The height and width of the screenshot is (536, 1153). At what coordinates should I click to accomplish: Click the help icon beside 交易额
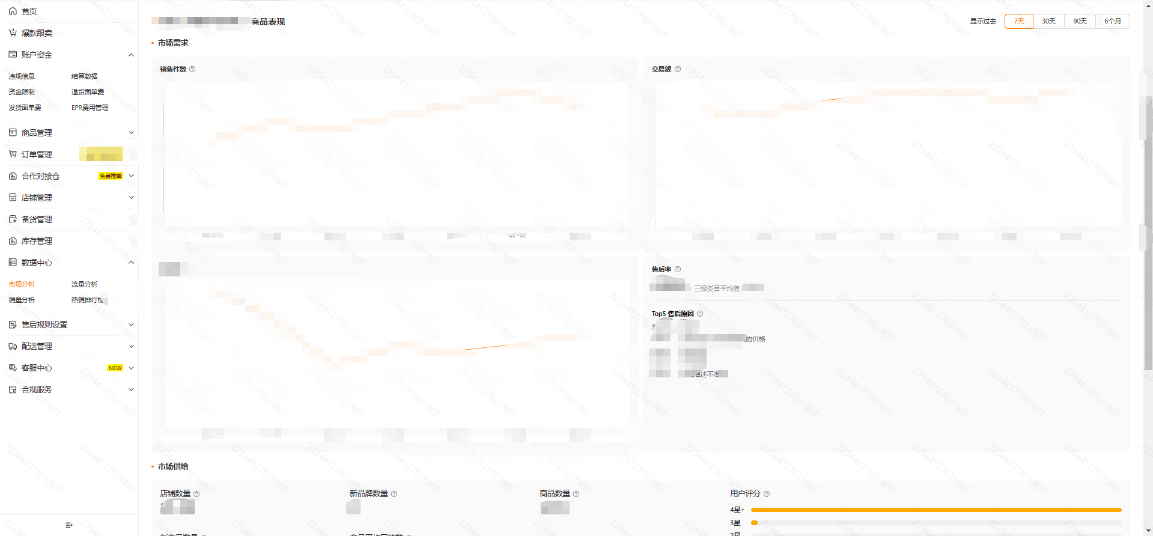[x=678, y=69]
